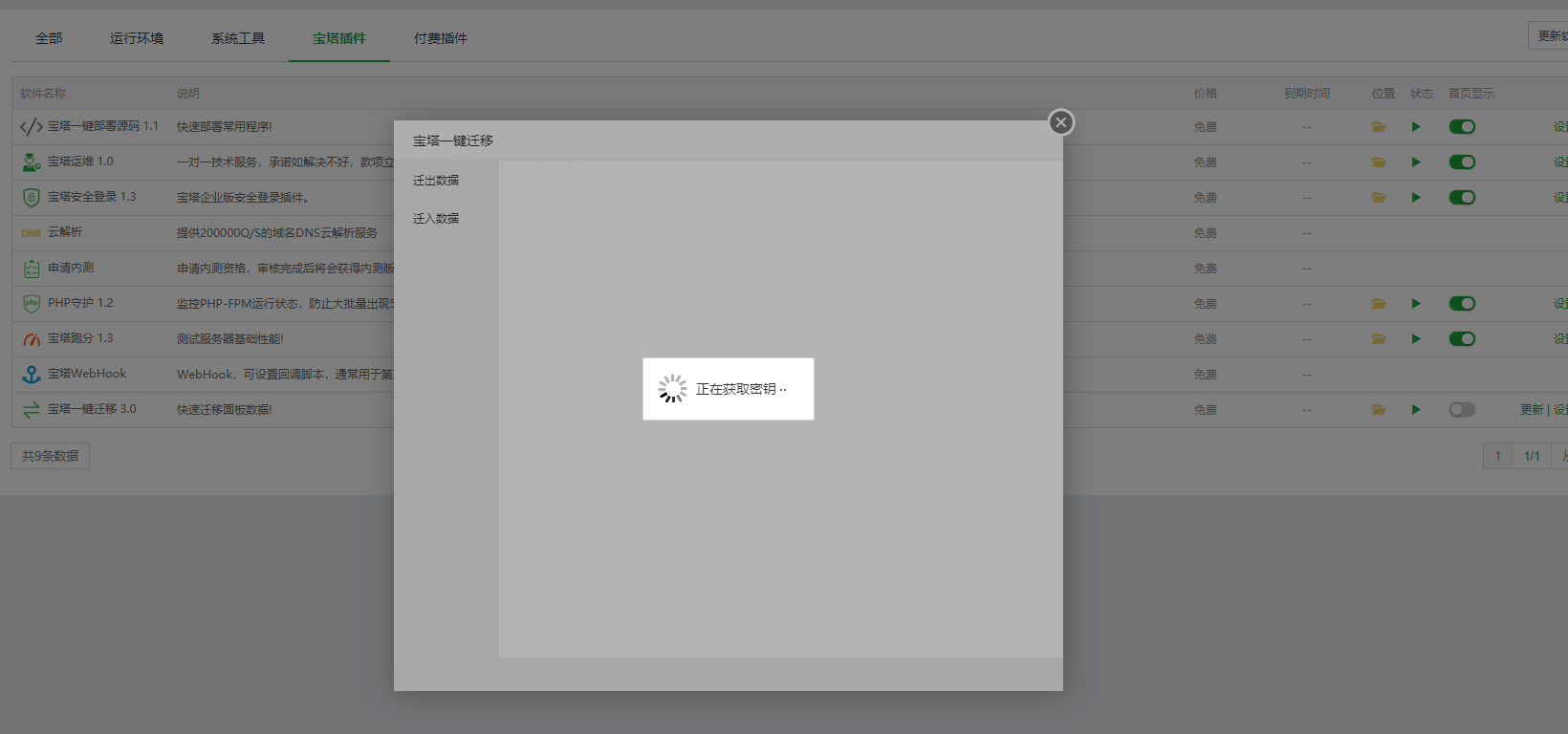Click the 申请内测 software name

pyautogui.click(x=71, y=268)
